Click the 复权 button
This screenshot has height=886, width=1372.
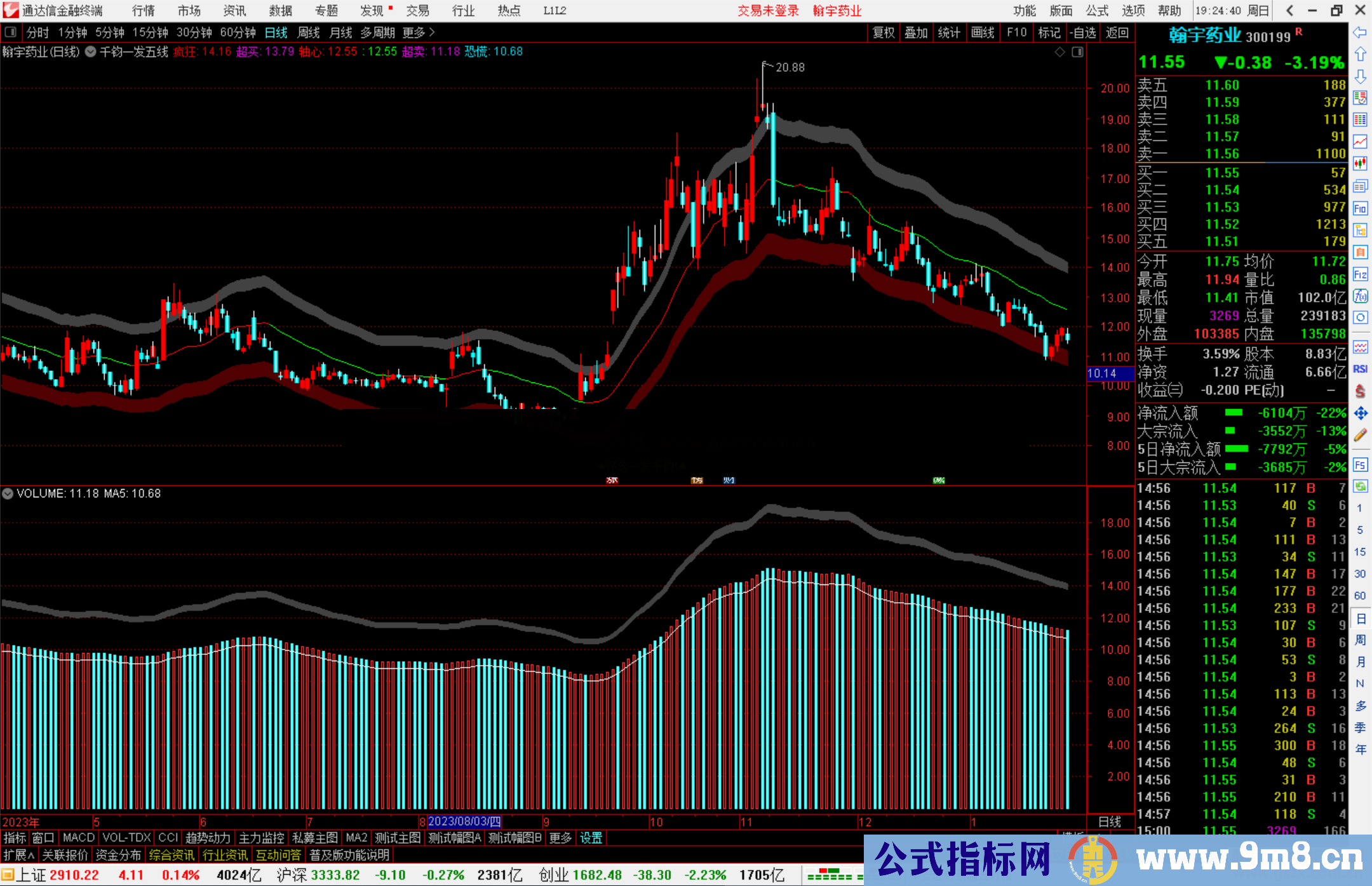884,32
